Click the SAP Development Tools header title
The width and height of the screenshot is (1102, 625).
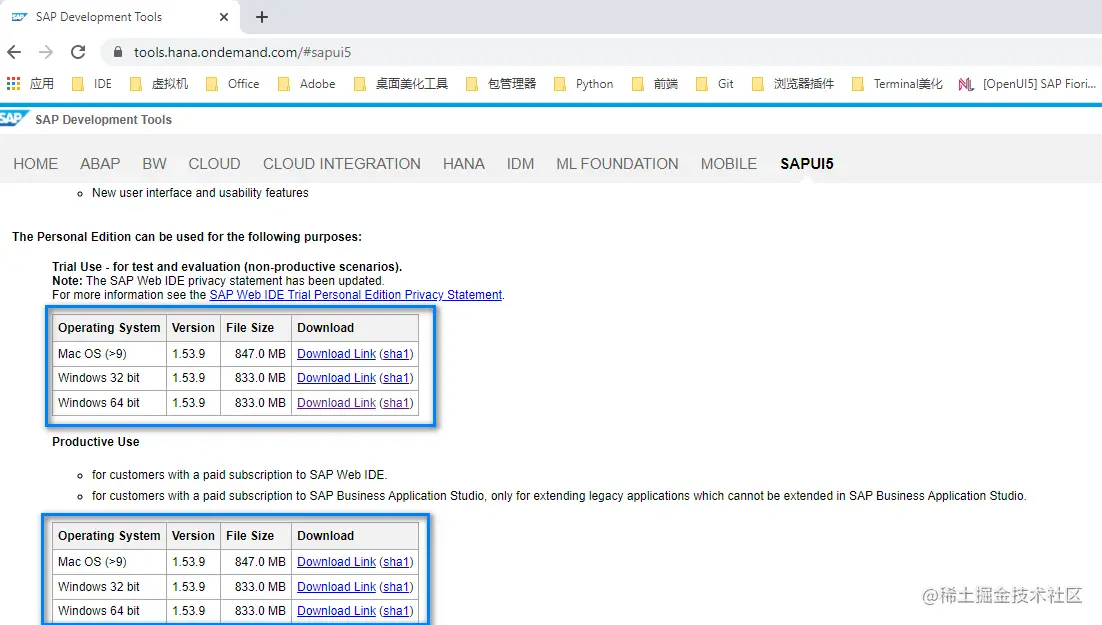tap(103, 120)
